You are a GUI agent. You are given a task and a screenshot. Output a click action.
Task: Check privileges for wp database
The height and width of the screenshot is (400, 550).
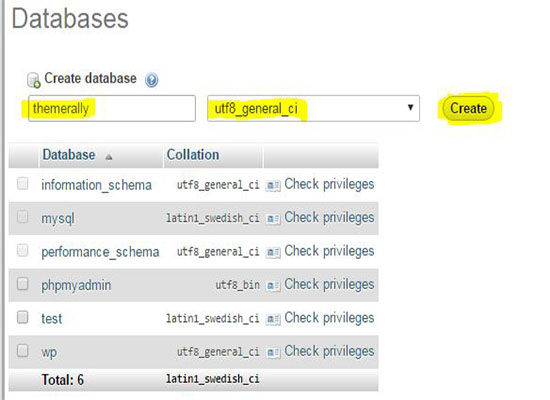[x=329, y=351]
